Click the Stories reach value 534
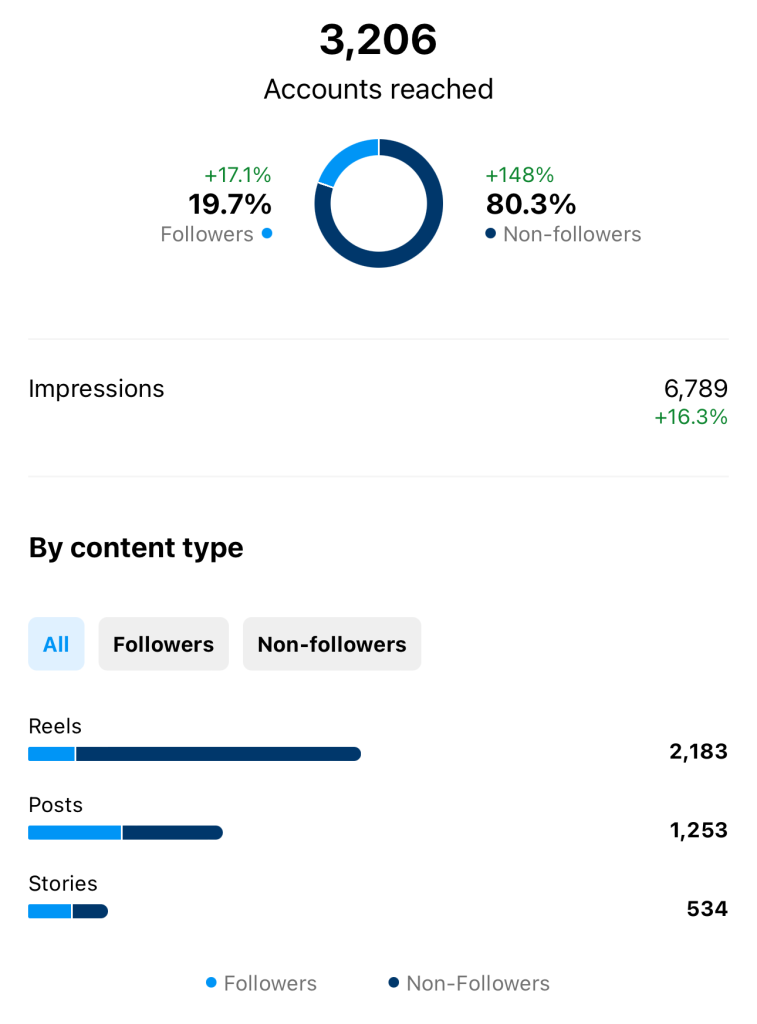This screenshot has width=757, height=1024. 706,909
